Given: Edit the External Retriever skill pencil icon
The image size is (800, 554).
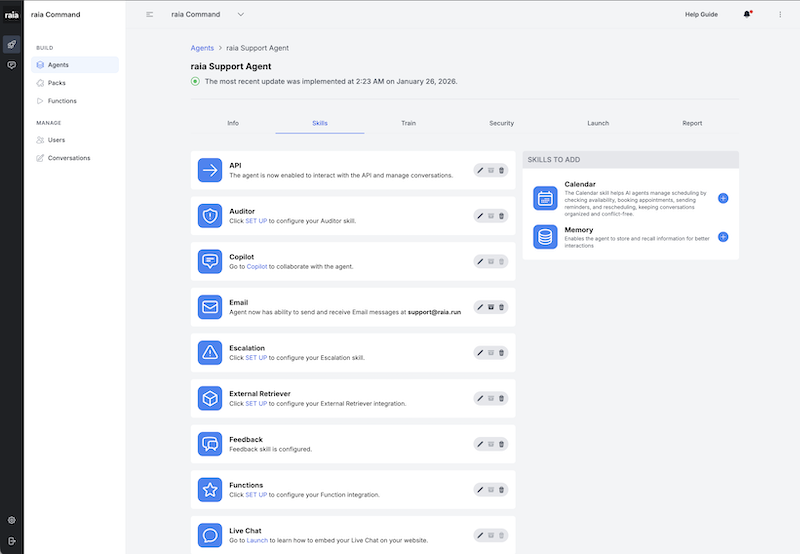Looking at the screenshot, I should [x=480, y=398].
